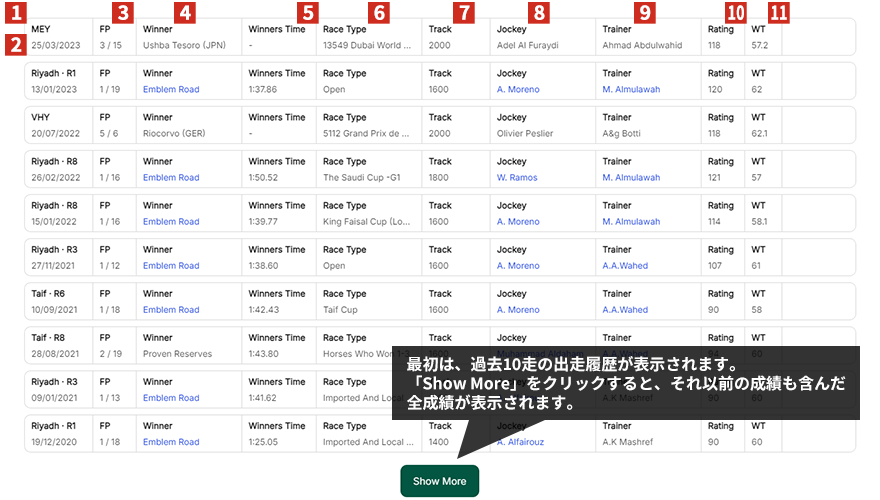Click red marker 8 above the Jockey column

539,12
